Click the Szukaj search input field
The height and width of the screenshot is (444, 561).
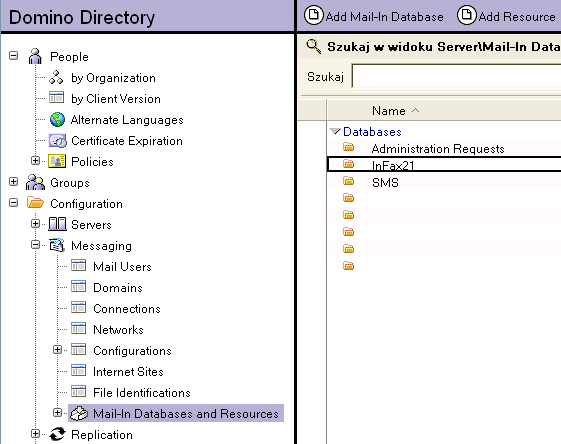(457, 76)
